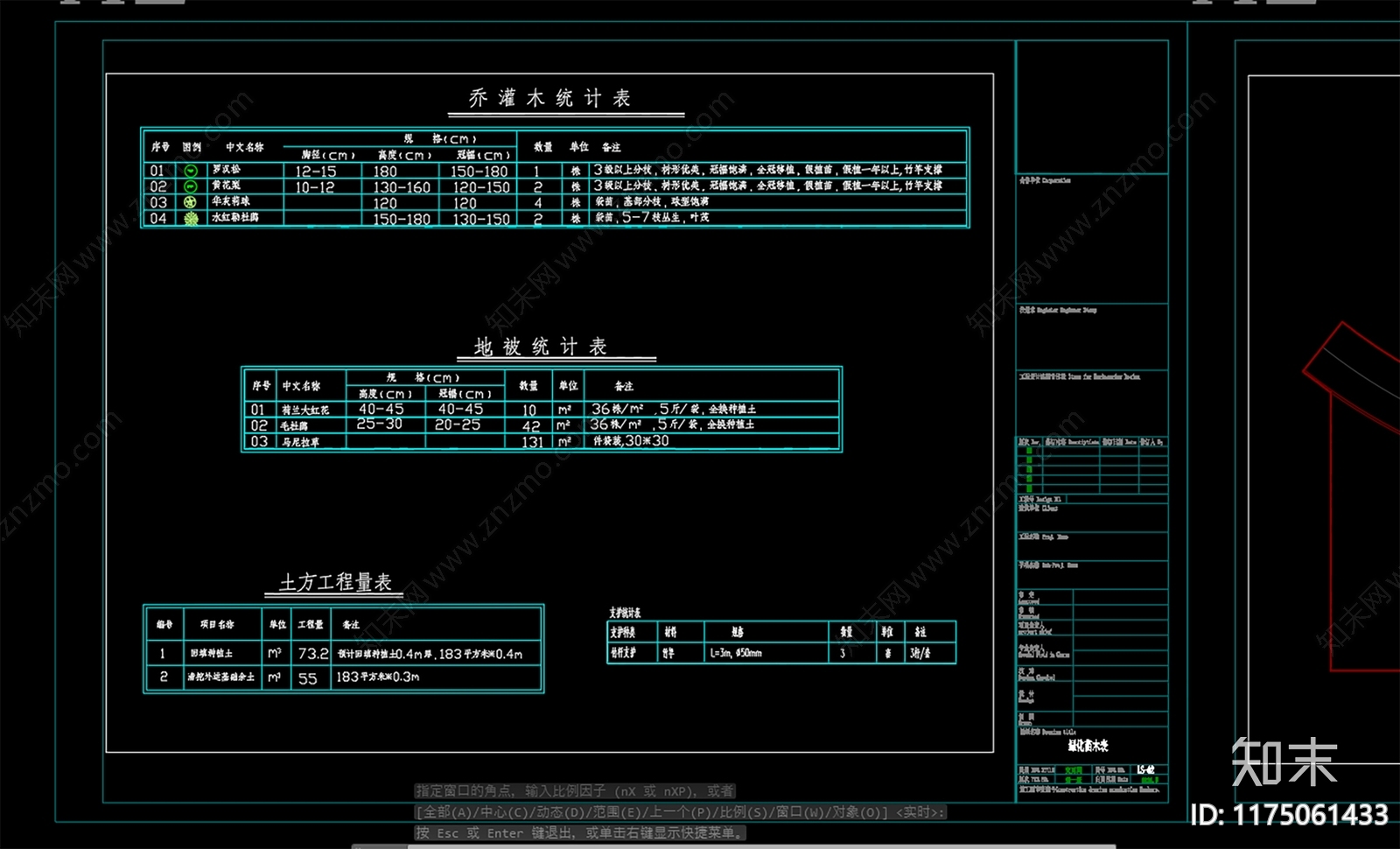
Task: Click the 水红勒杜鹃 plant name cell
Action: pos(234,217)
